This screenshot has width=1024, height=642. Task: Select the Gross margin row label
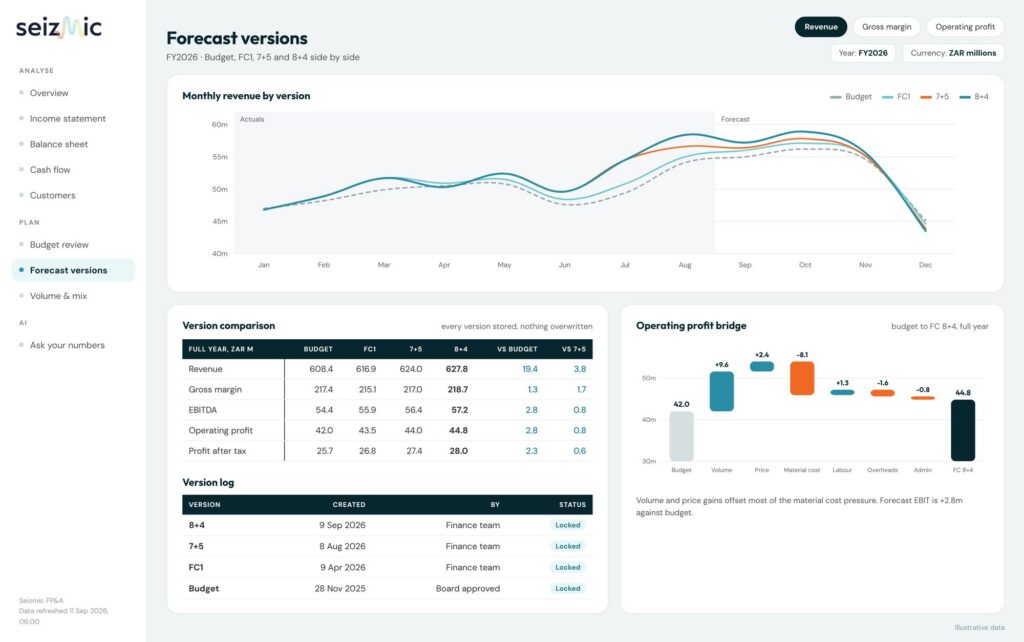click(x=215, y=389)
